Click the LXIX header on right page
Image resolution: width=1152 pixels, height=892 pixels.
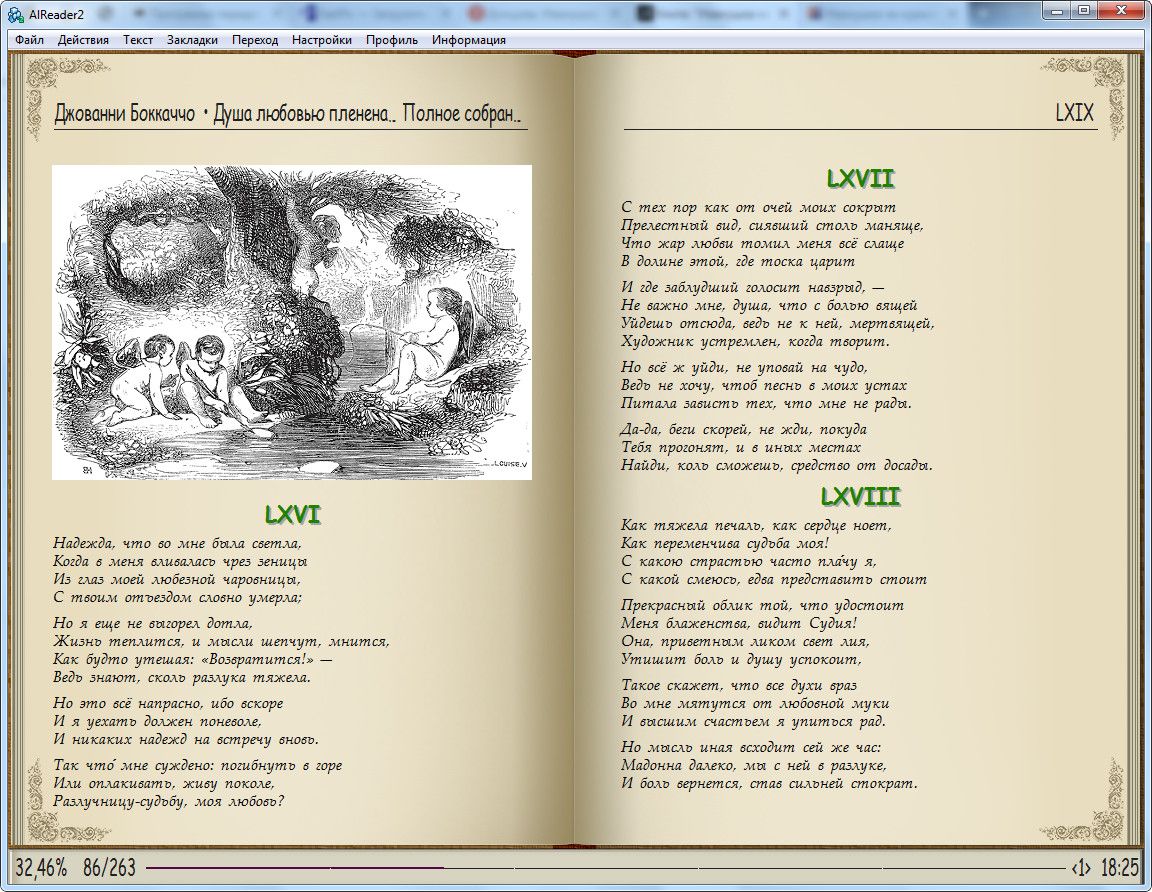pyautogui.click(x=1074, y=112)
